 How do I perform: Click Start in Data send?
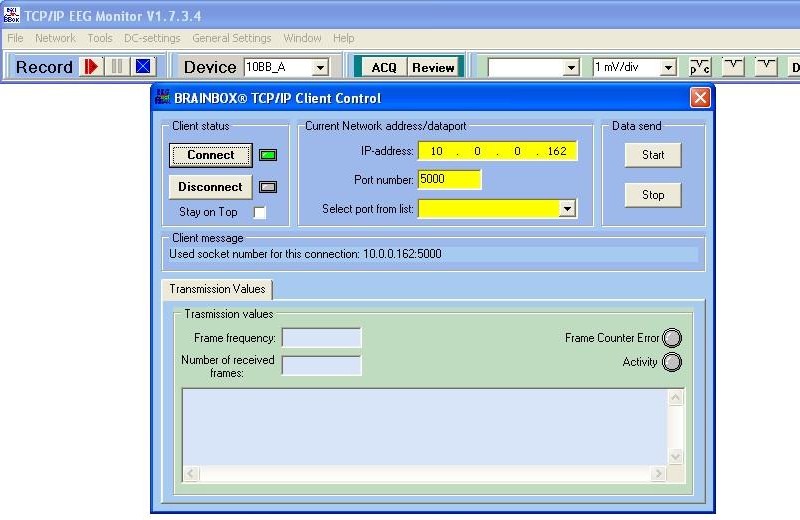653,155
